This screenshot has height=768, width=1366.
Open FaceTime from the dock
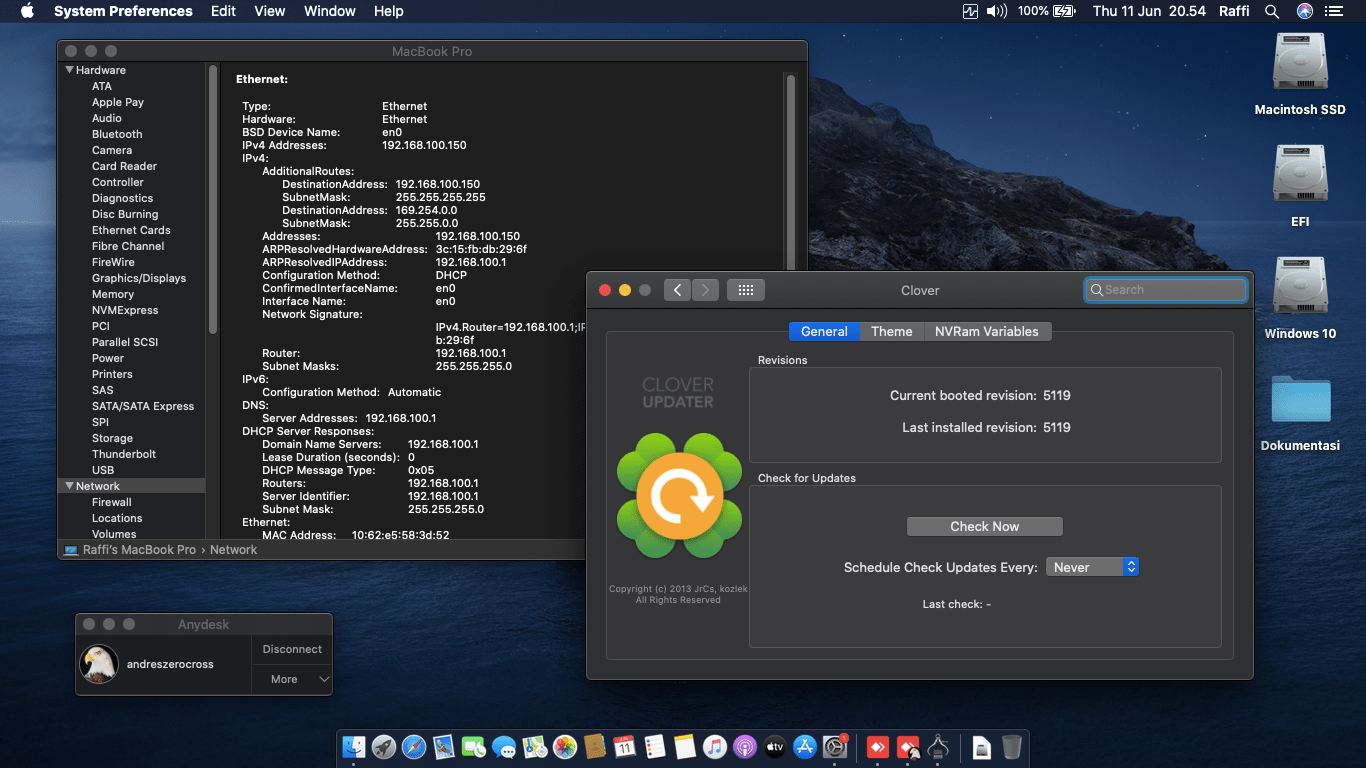474,747
